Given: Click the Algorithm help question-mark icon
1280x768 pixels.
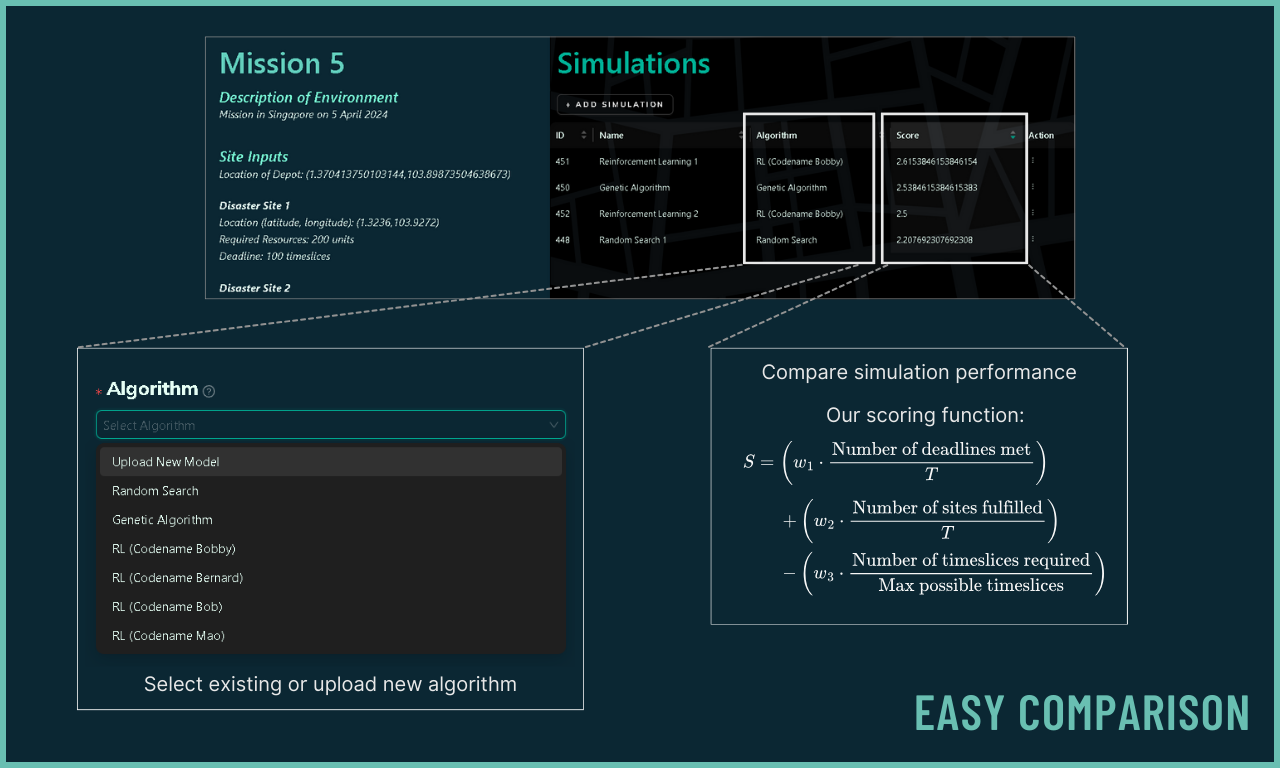Looking at the screenshot, I should coord(209,391).
